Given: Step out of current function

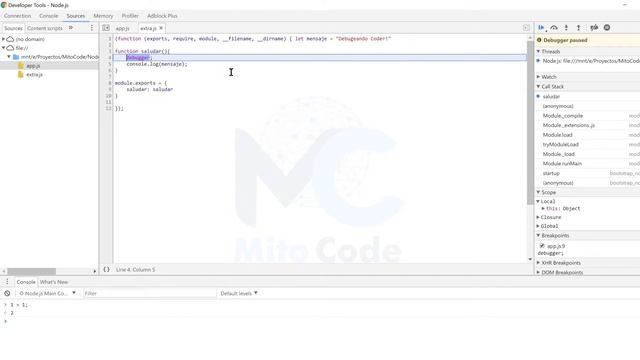Looking at the screenshot, I should point(578,28).
